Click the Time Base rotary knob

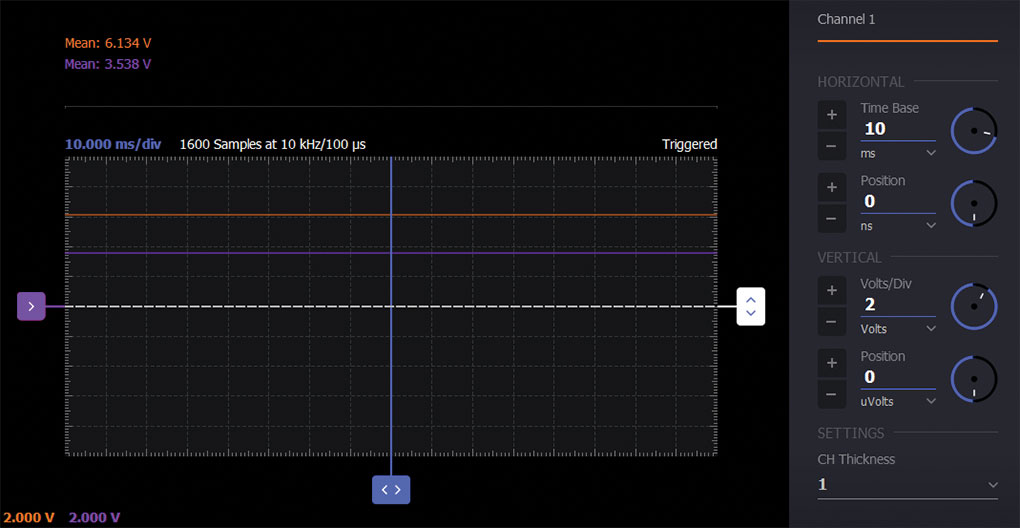[974, 131]
